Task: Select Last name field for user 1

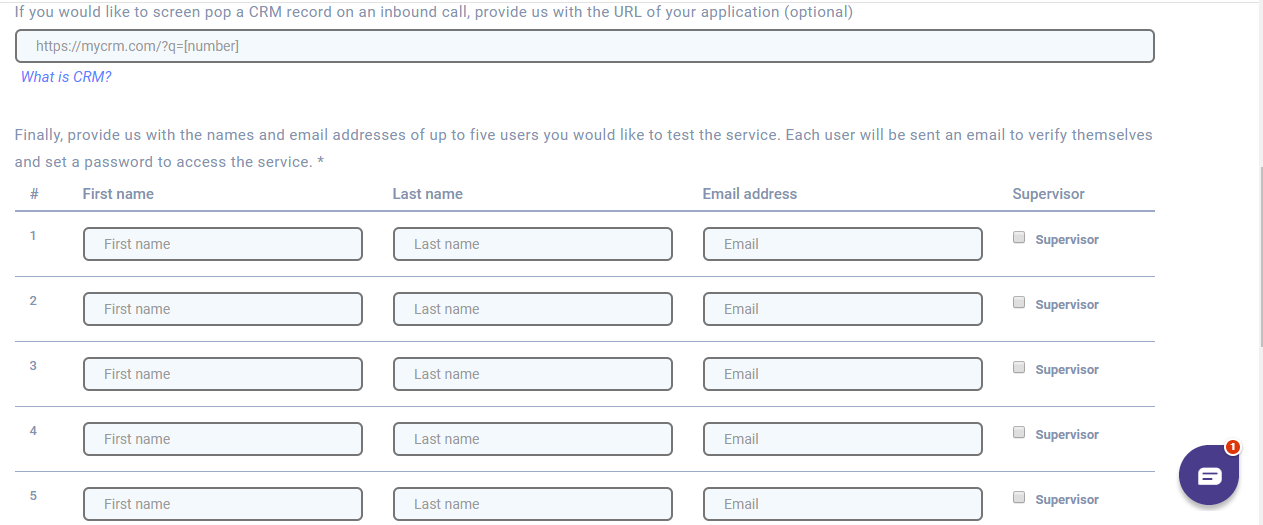Action: (533, 244)
